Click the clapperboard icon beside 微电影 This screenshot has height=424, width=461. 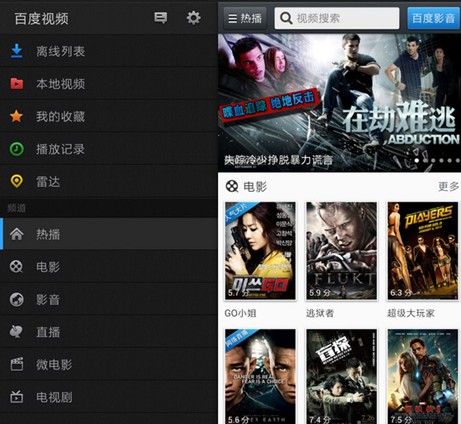tap(16, 364)
